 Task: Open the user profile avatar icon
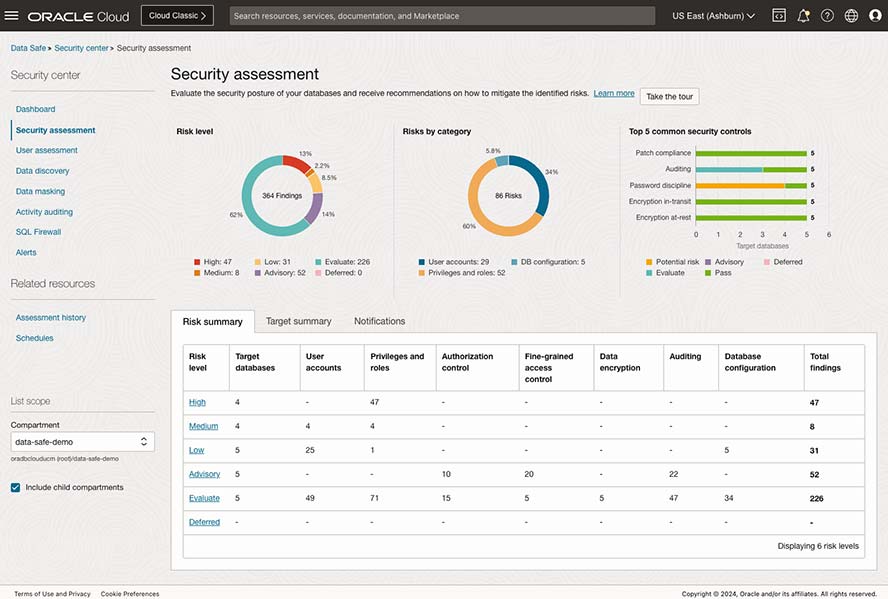(x=874, y=16)
